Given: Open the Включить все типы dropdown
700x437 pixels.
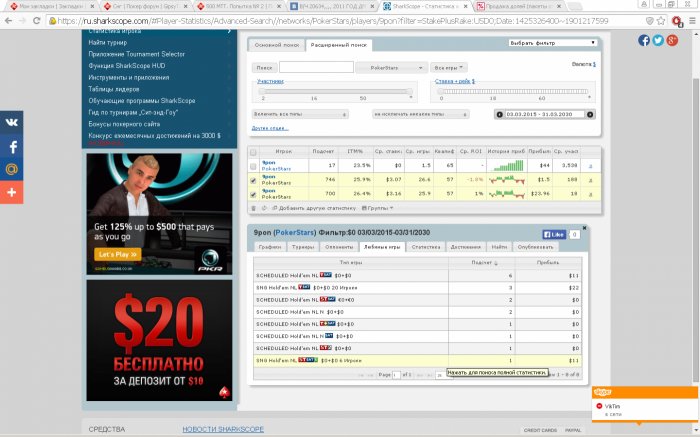Looking at the screenshot, I should (300, 114).
